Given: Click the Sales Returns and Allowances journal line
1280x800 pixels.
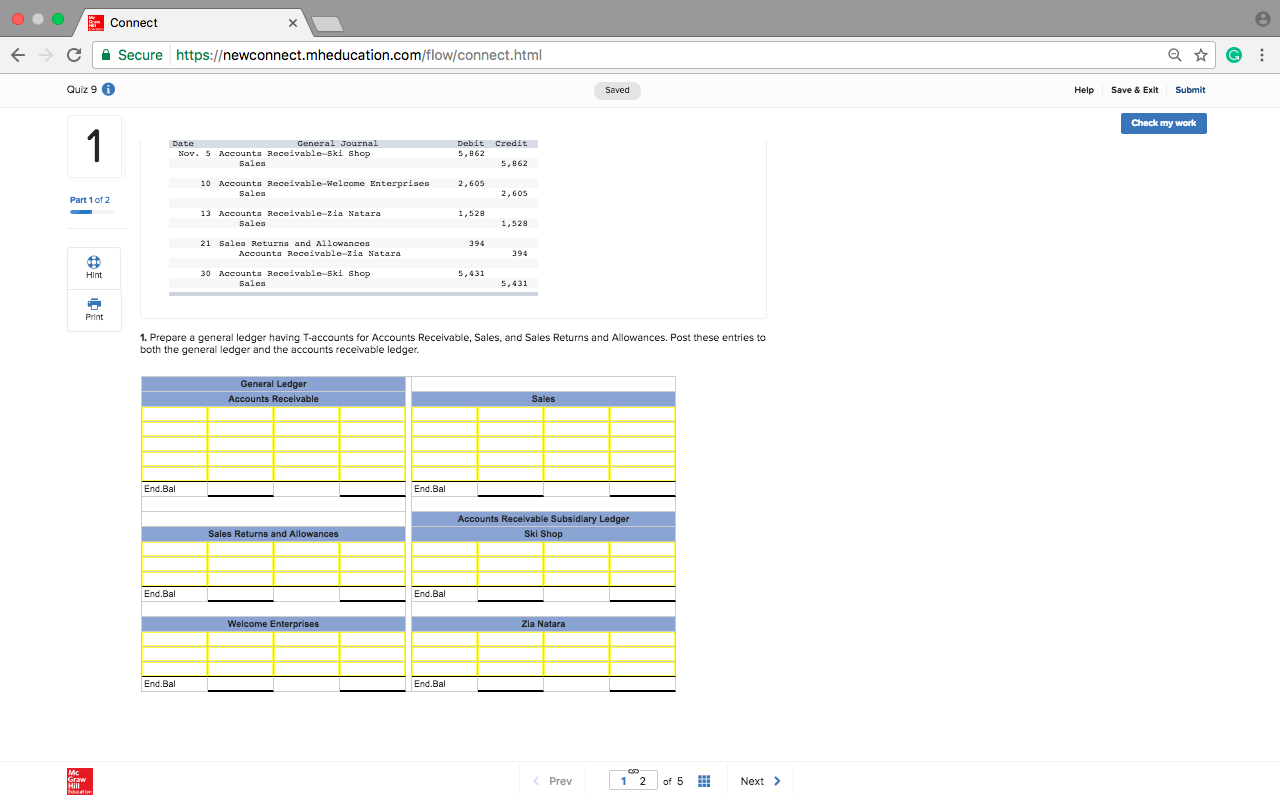Looking at the screenshot, I should (x=294, y=243).
